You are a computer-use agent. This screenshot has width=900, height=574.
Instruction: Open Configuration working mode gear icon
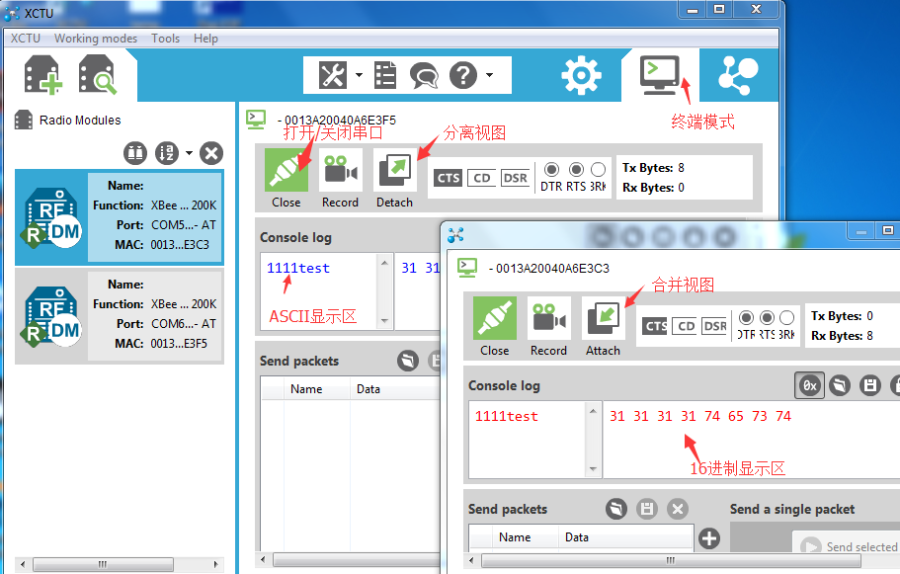click(581, 75)
